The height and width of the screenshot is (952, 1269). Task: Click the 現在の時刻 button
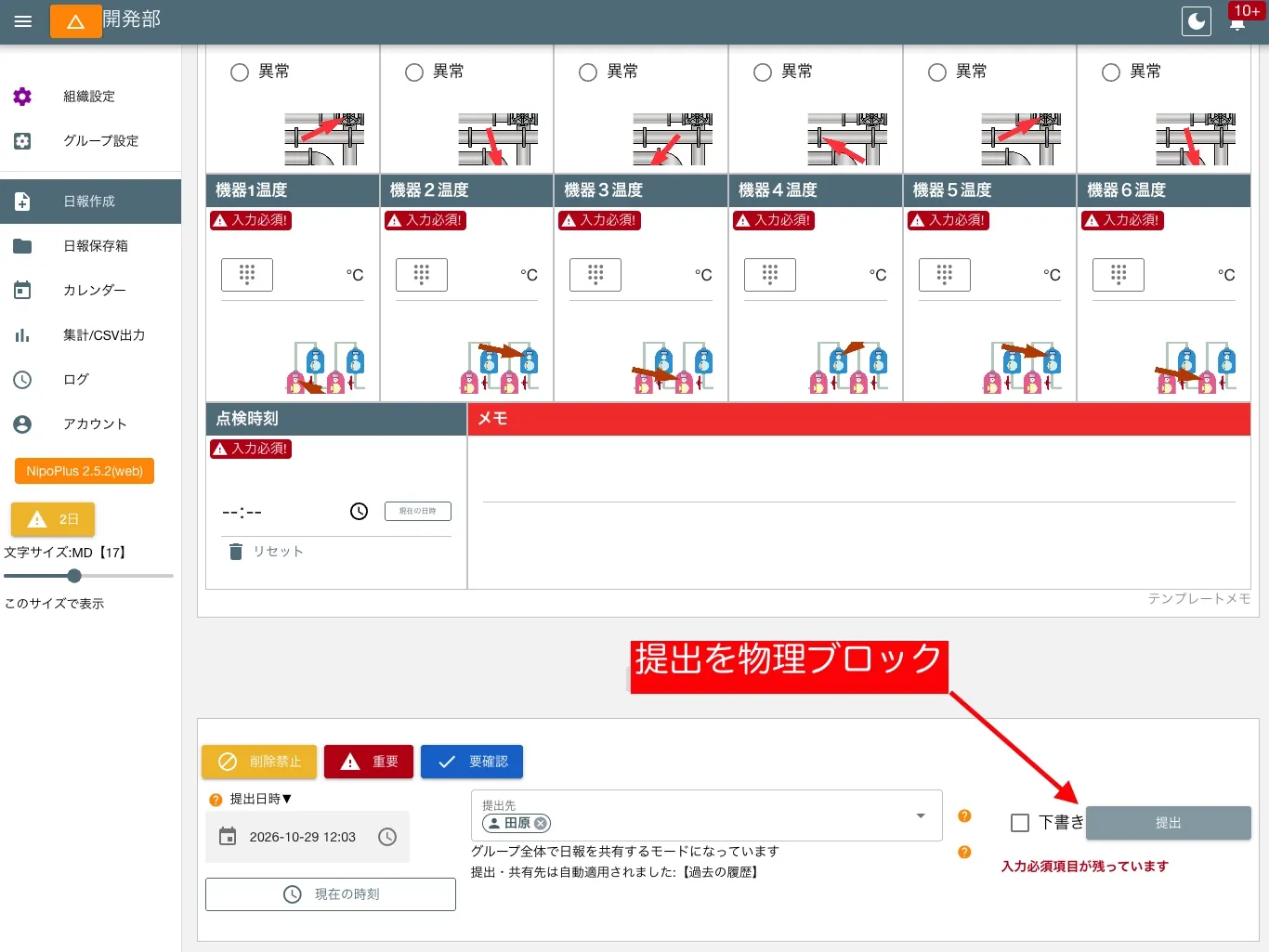coord(331,894)
